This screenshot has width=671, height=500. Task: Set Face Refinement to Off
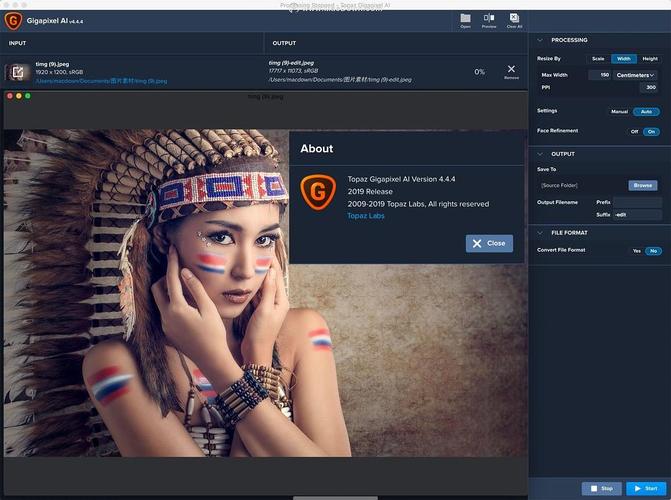634,131
